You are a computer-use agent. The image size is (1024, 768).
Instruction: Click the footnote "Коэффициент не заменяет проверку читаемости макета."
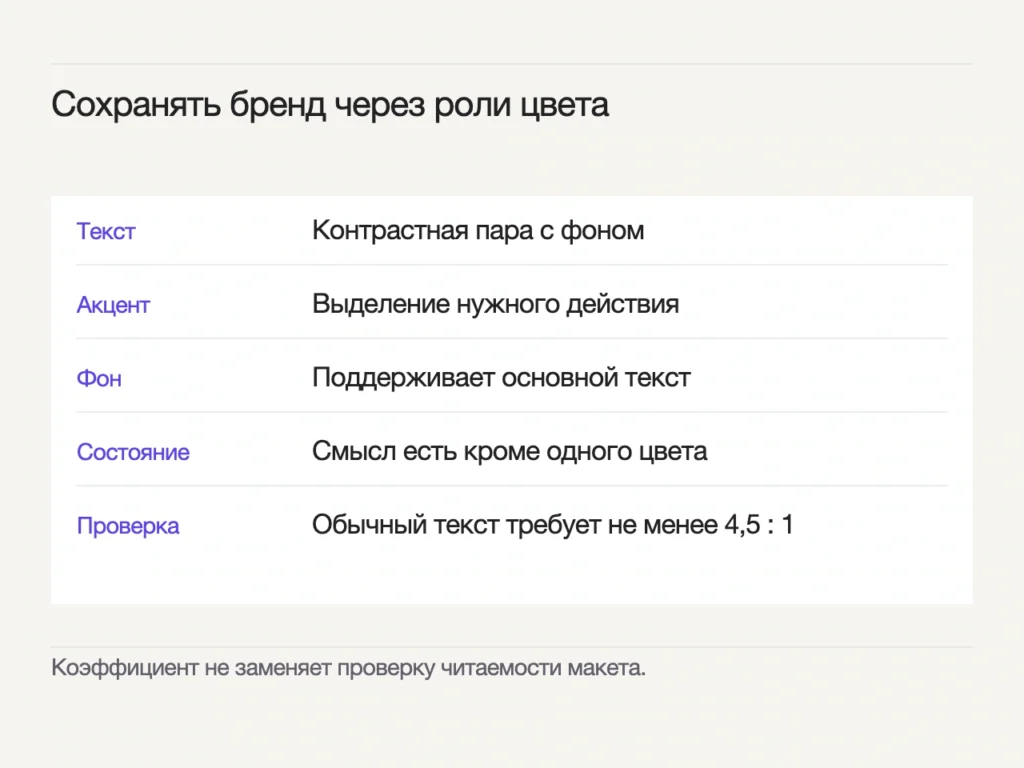[349, 668]
